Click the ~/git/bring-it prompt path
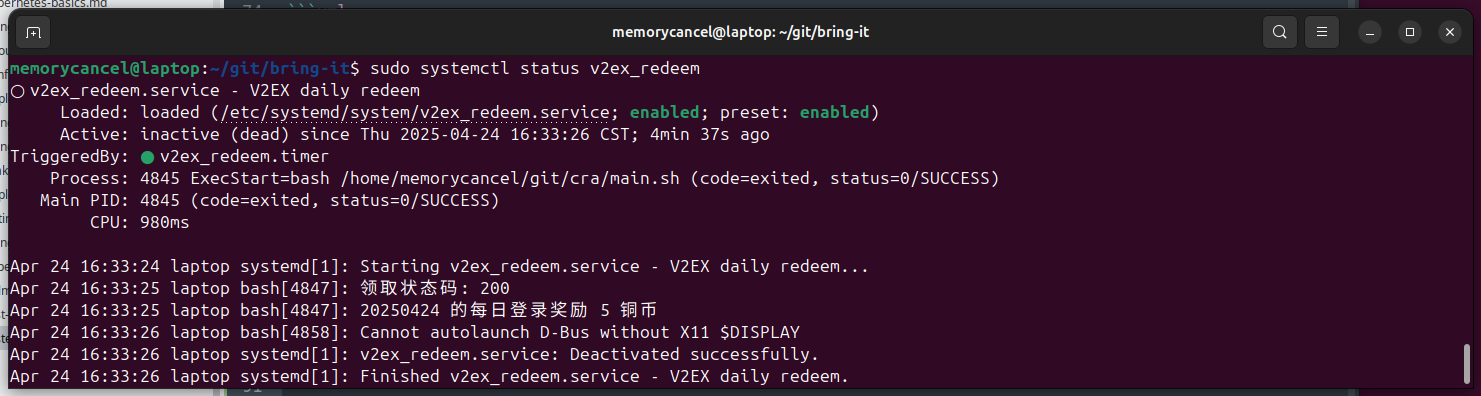This screenshot has height=396, width=1481. pos(281,69)
